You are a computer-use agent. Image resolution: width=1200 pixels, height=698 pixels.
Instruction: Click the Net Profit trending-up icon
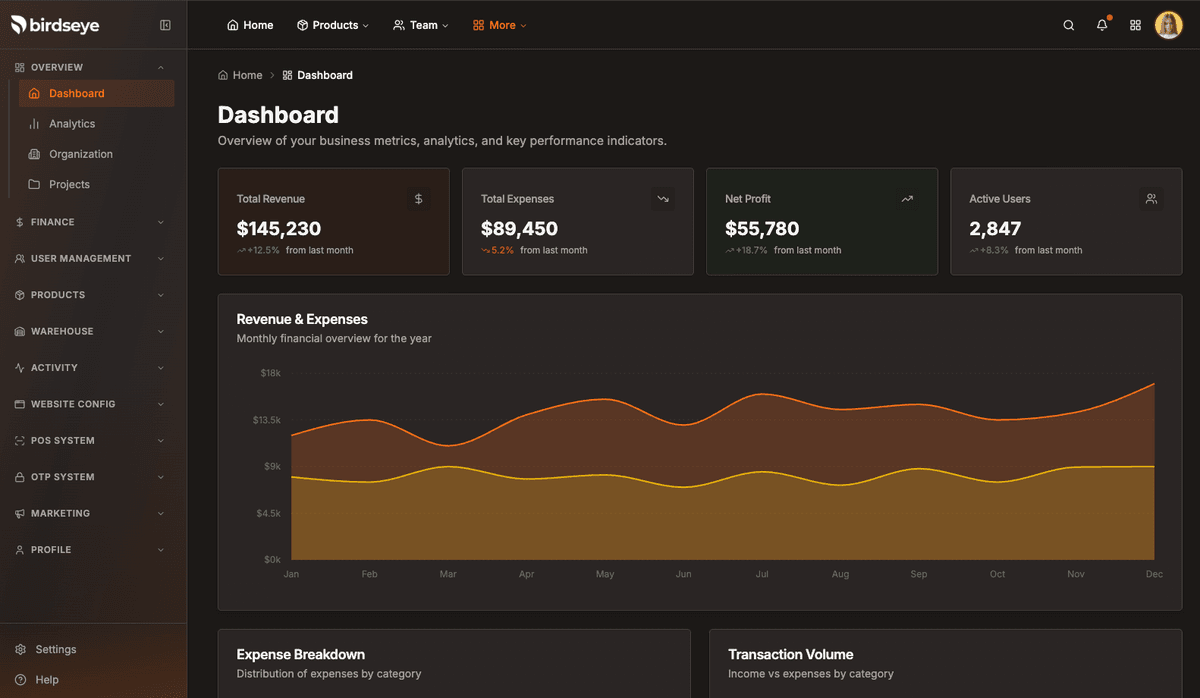907,199
